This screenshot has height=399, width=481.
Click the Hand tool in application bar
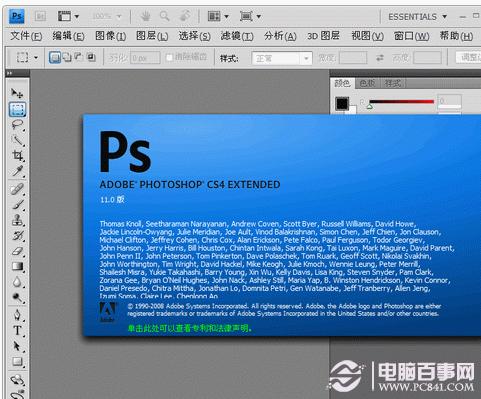coord(145,16)
